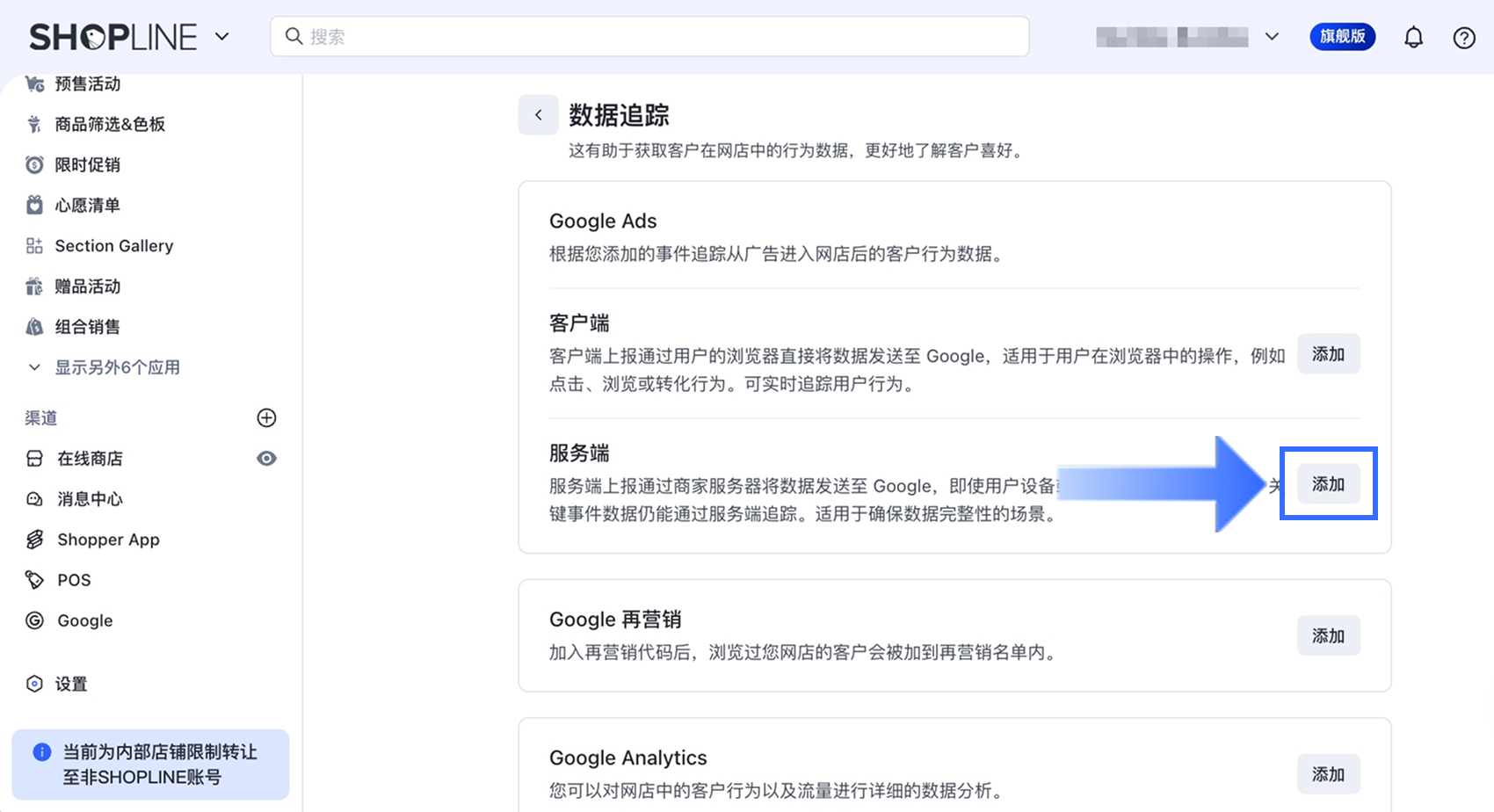Viewport: 1494px width, 812px height.
Task: Expand 显示另外6个应用 in sidebar
Action: (117, 367)
